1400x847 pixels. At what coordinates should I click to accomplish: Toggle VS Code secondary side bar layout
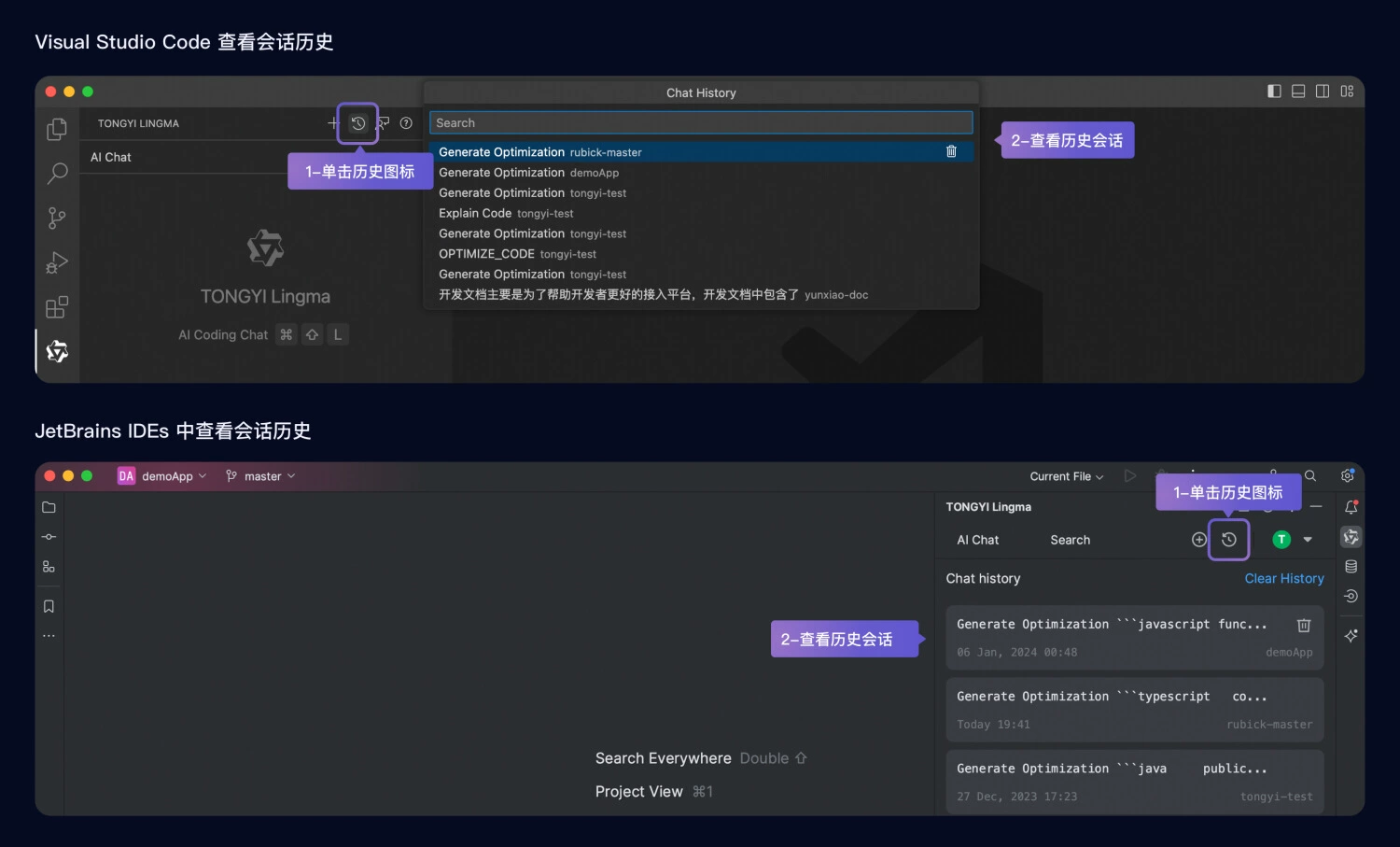coord(1323,92)
